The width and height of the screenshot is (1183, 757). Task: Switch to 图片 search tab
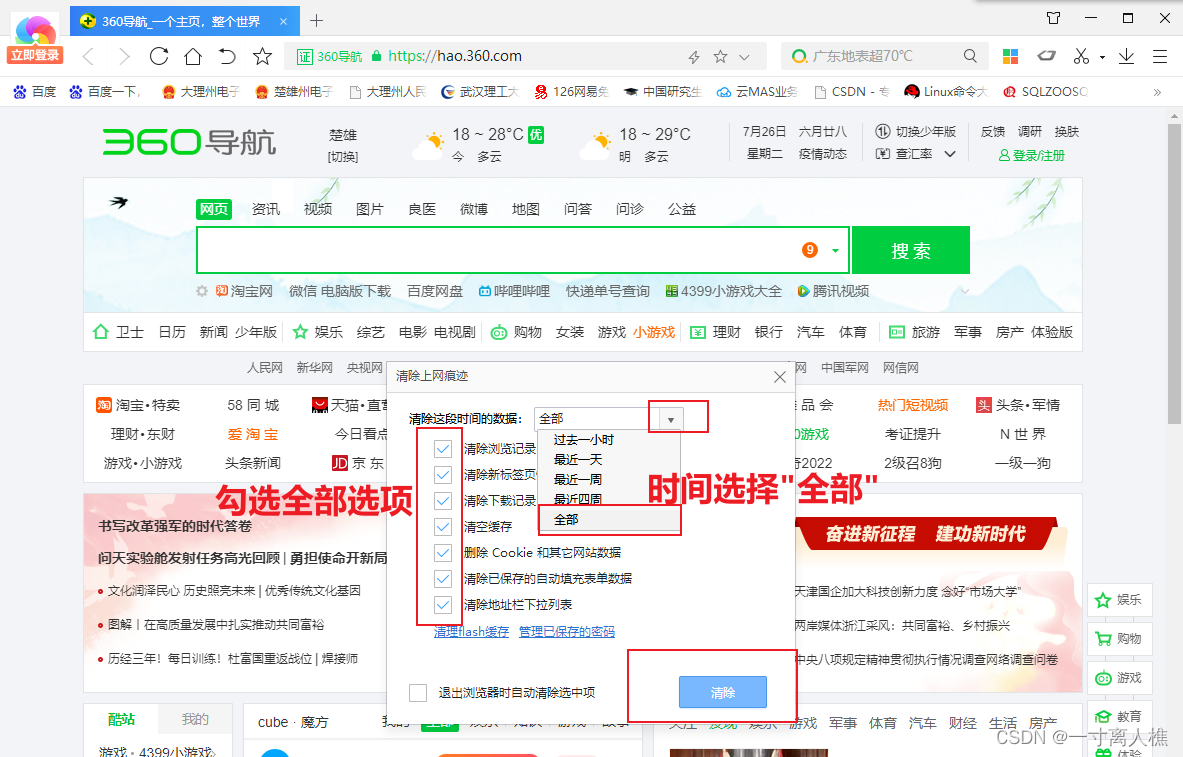370,209
